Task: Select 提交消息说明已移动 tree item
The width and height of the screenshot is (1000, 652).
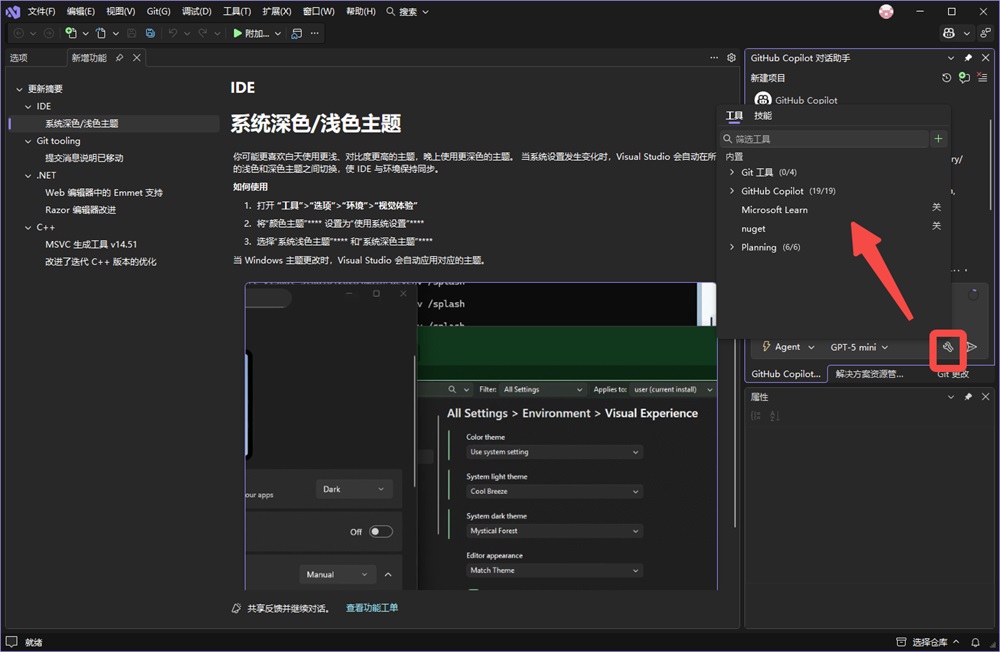Action: coord(84,158)
